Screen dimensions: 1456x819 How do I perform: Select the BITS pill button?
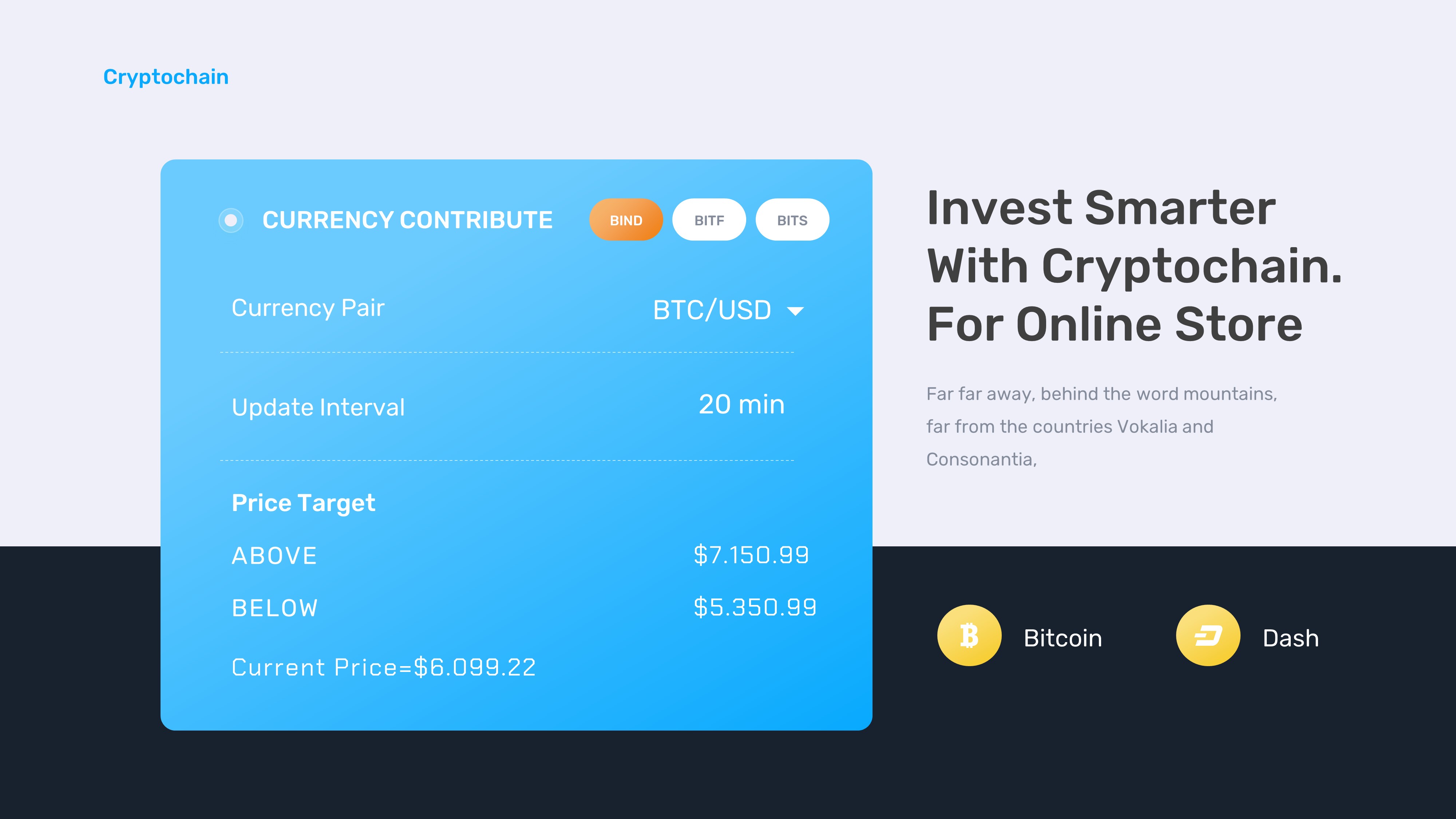click(x=792, y=220)
